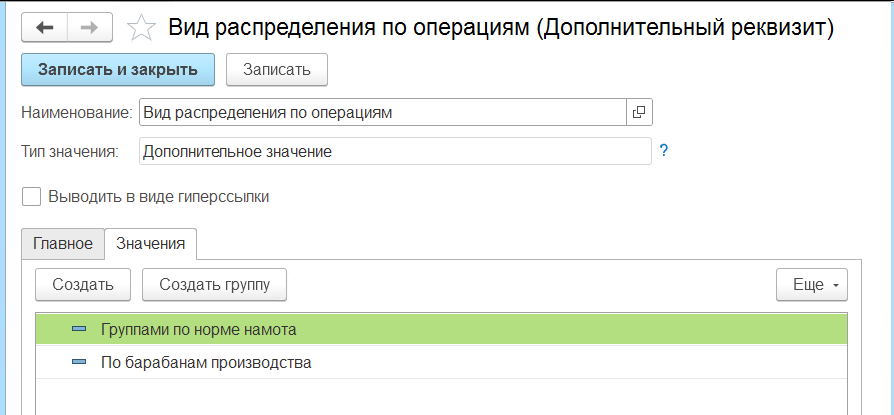Open the name field's expand icon
Viewport: 894px width, 415px height.
coord(639,112)
